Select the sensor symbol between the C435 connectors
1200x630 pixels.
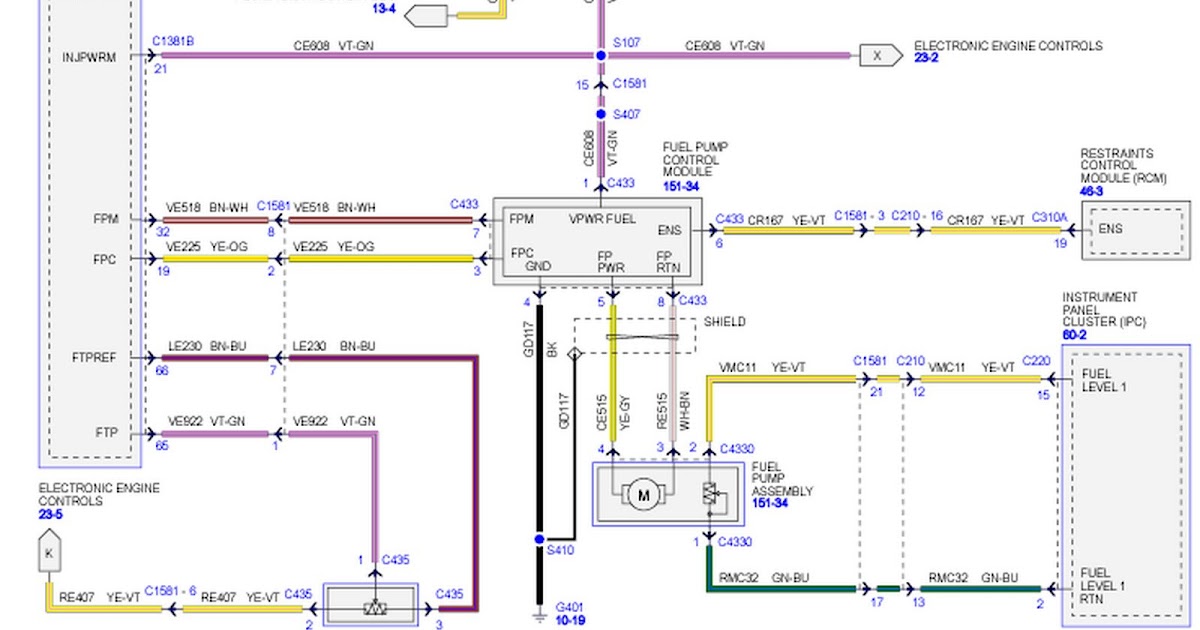375,608
